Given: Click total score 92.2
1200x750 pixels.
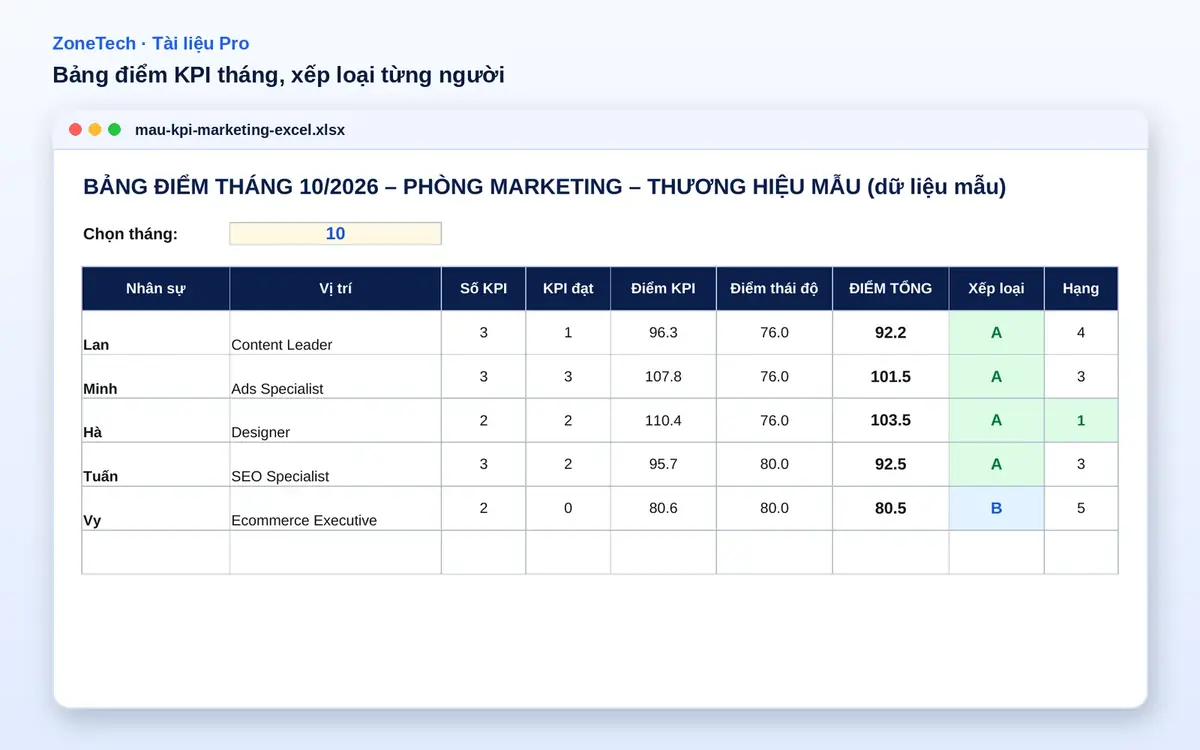Looking at the screenshot, I should [890, 333].
